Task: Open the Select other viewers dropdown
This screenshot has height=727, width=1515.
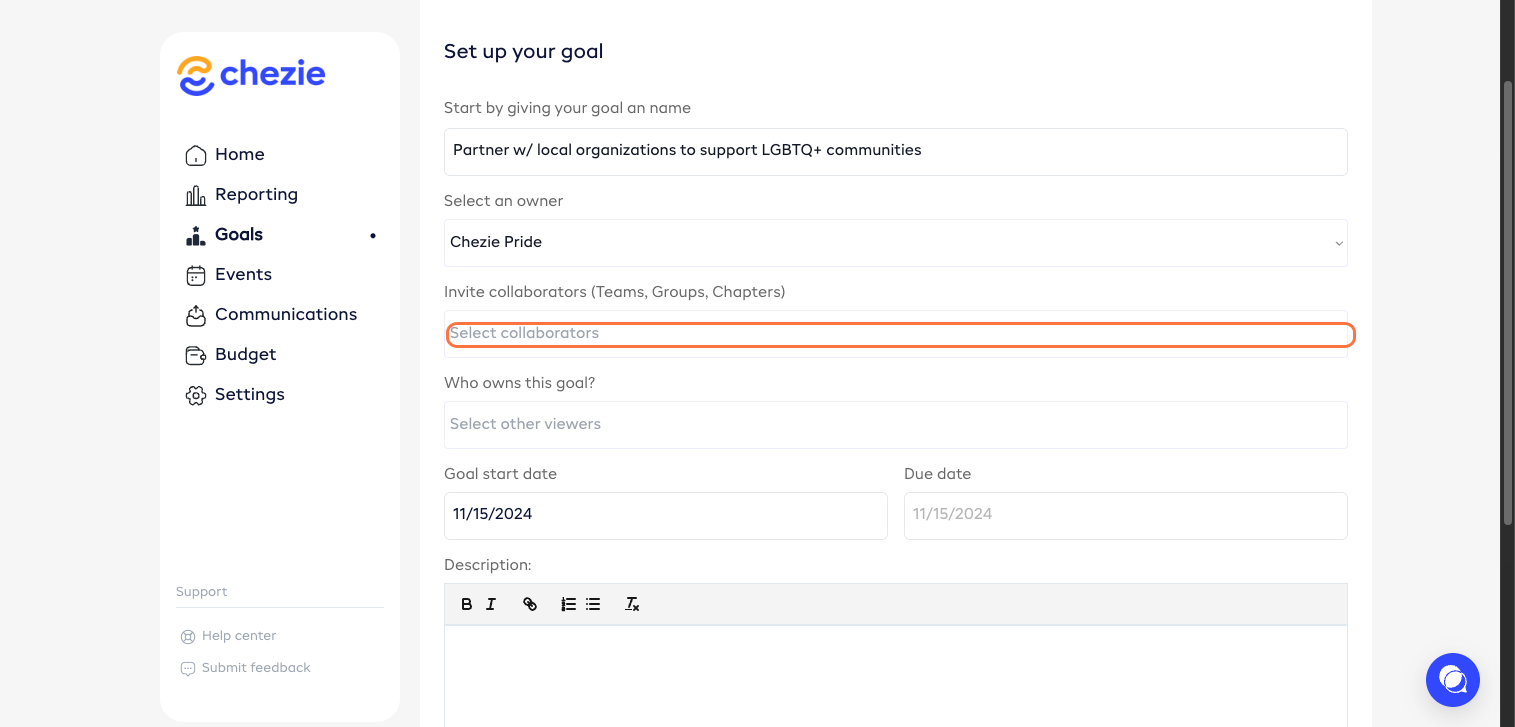Action: point(895,425)
